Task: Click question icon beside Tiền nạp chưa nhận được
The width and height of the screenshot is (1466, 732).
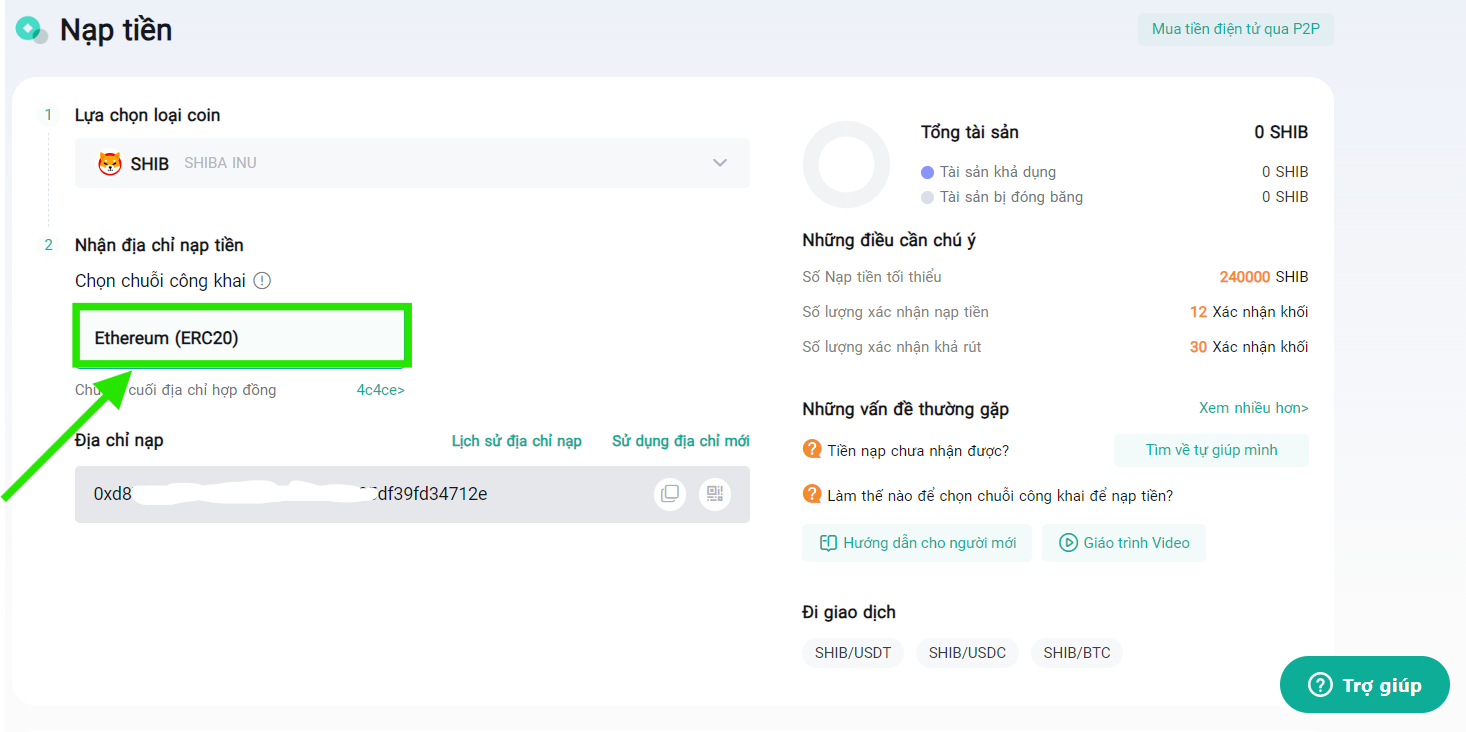Action: 812,449
